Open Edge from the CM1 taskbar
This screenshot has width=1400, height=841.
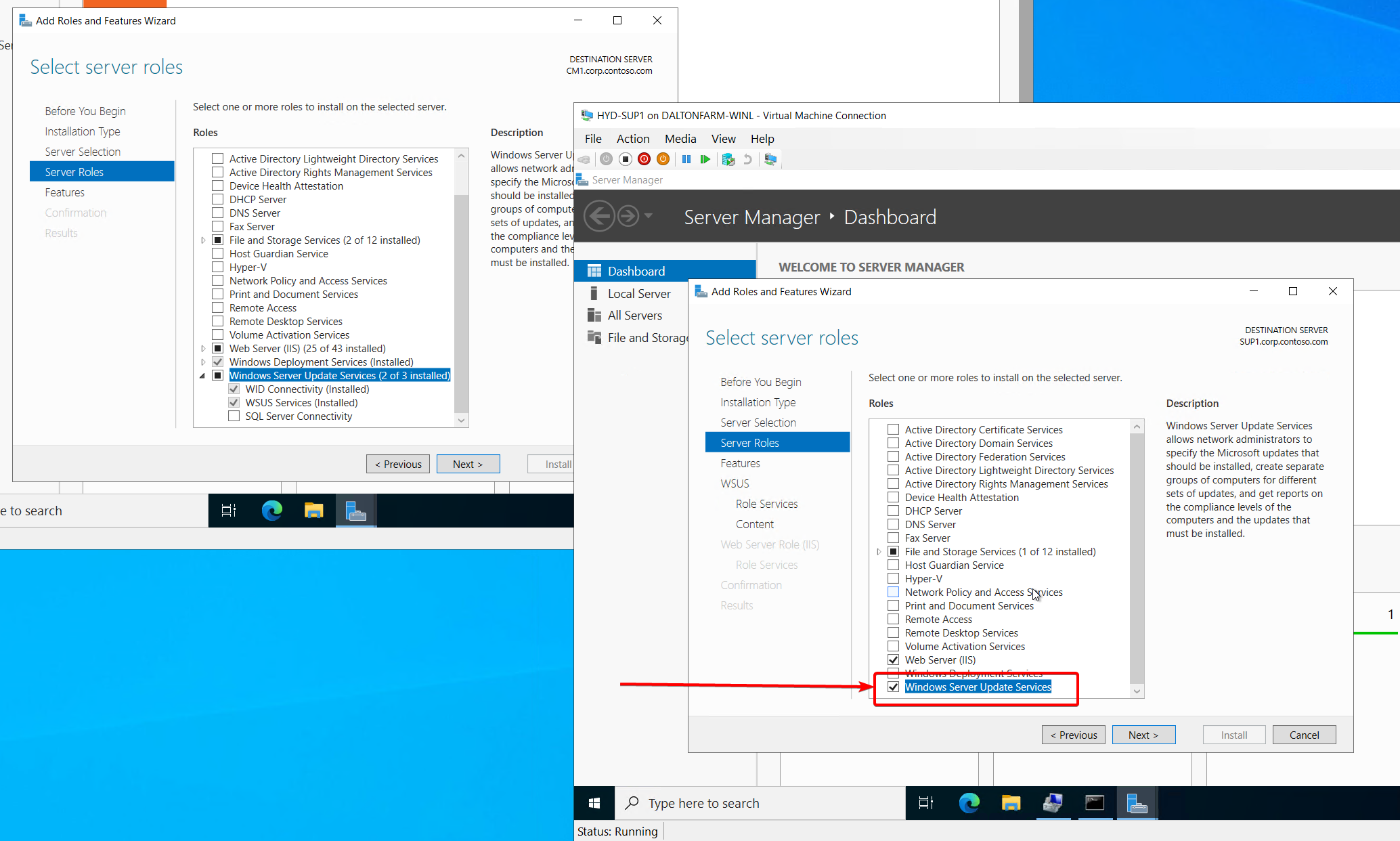(x=272, y=511)
